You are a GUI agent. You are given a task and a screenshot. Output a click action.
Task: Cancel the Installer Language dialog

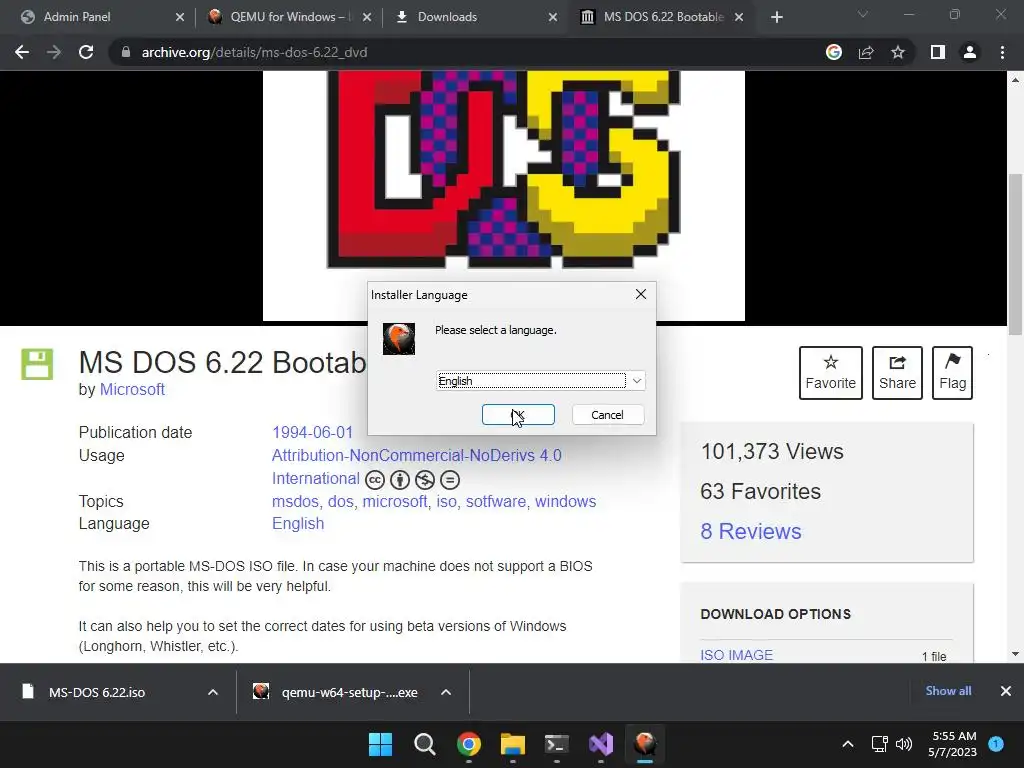[608, 415]
